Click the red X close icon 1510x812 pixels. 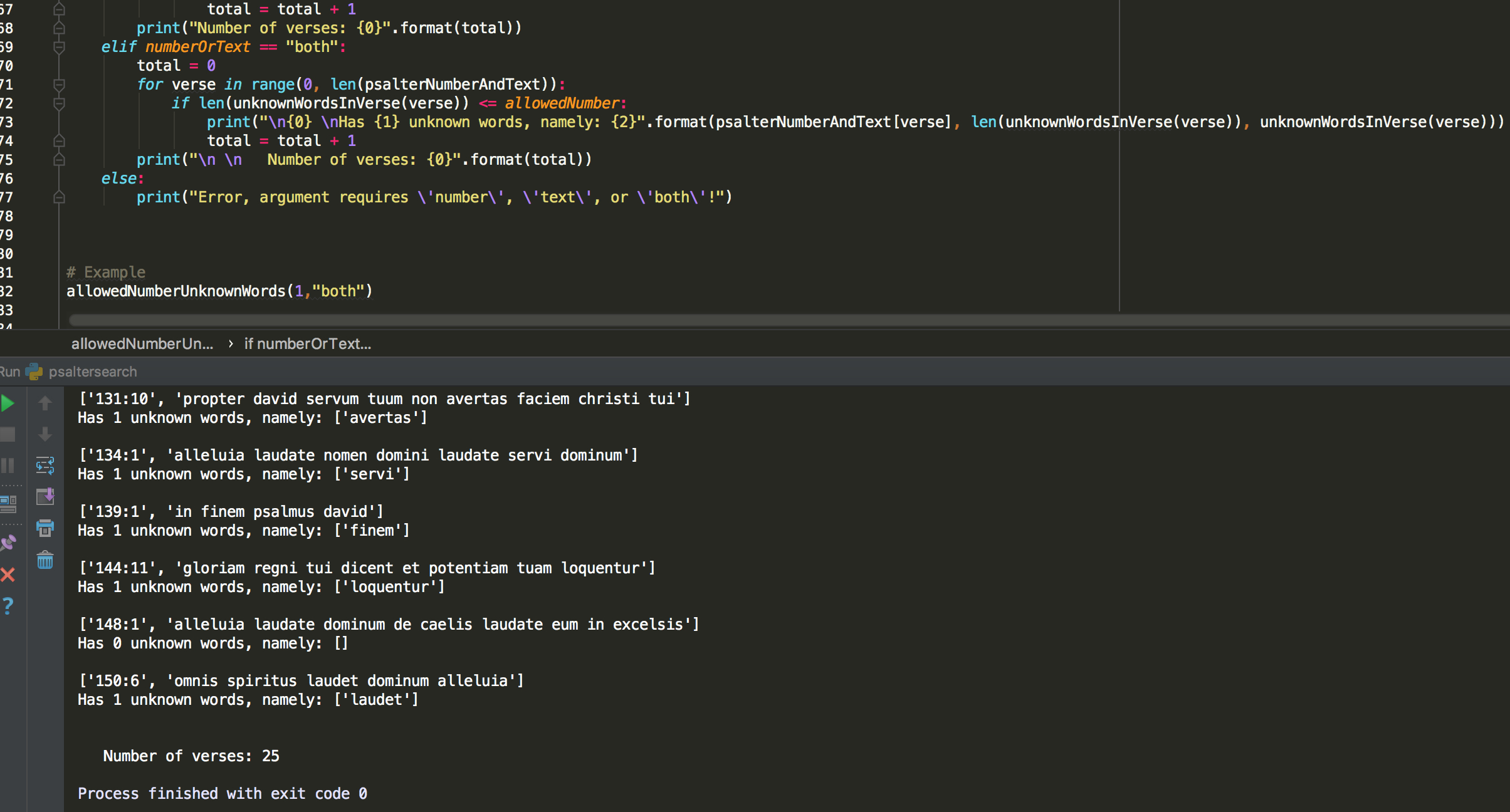tap(8, 575)
